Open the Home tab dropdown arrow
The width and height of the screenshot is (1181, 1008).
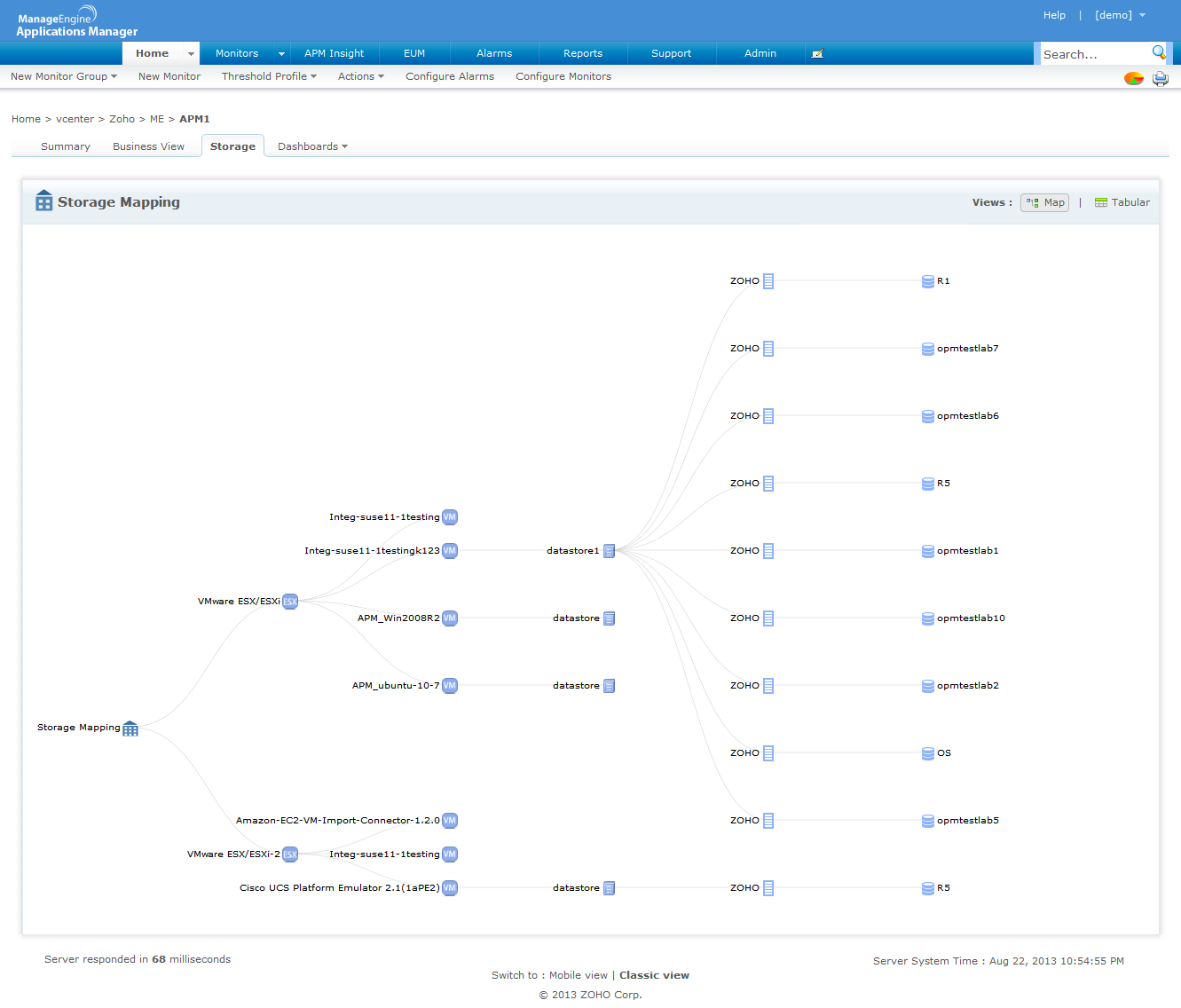[x=191, y=53]
